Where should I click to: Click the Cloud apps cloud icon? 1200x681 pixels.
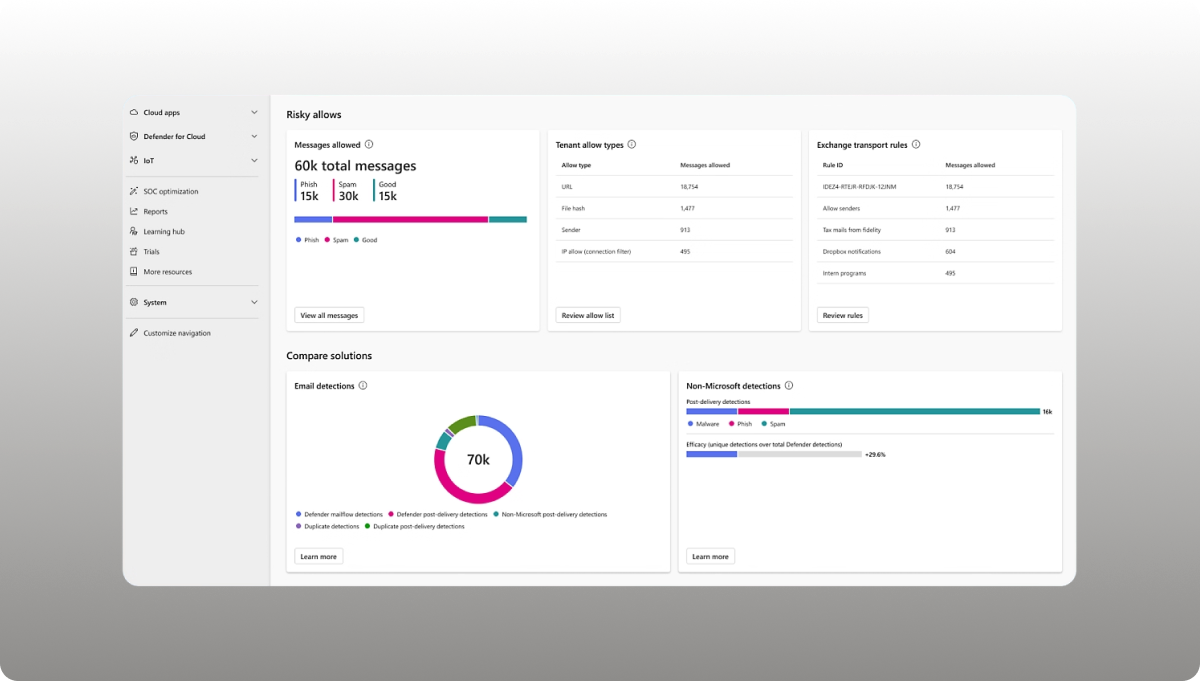134,113
